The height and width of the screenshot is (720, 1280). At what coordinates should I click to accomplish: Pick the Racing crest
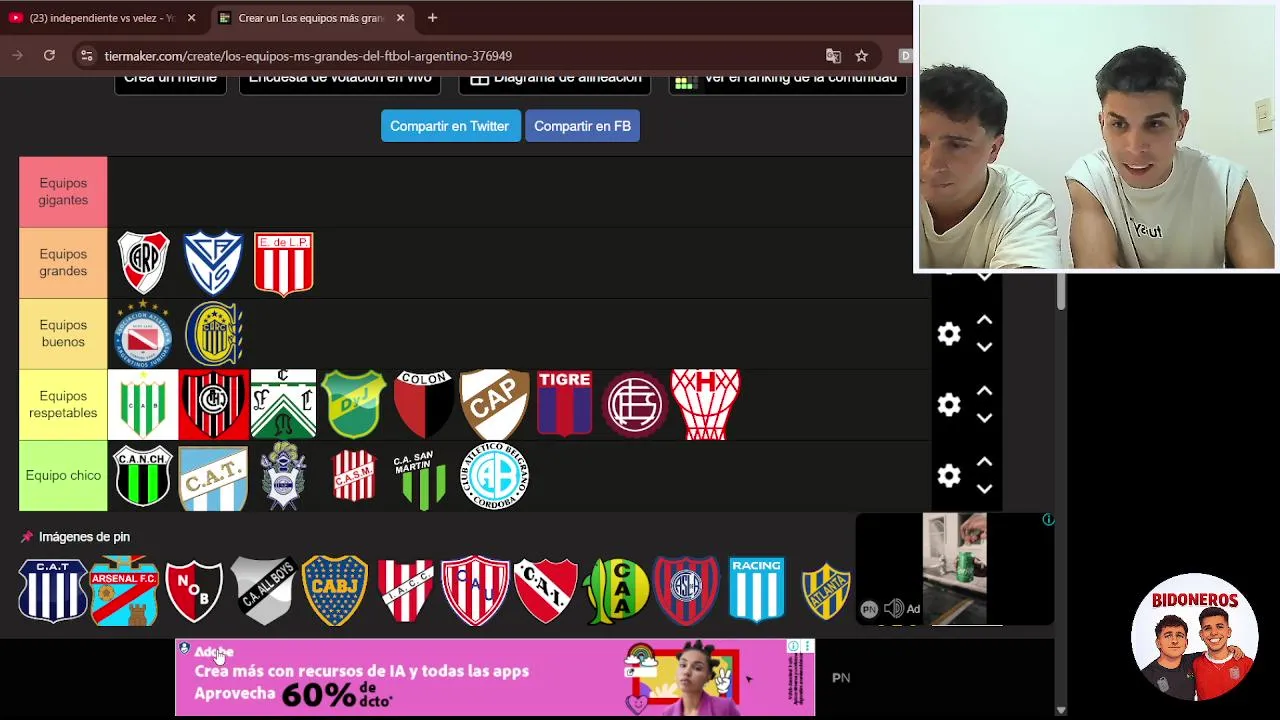pos(756,590)
